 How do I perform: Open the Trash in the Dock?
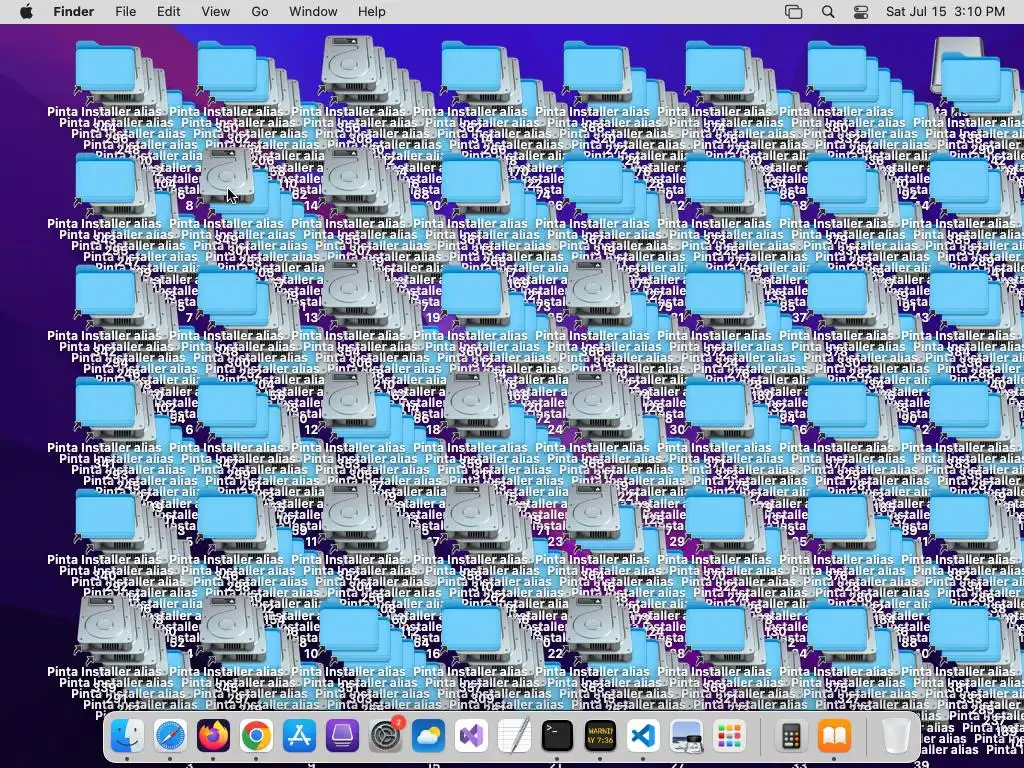point(896,736)
